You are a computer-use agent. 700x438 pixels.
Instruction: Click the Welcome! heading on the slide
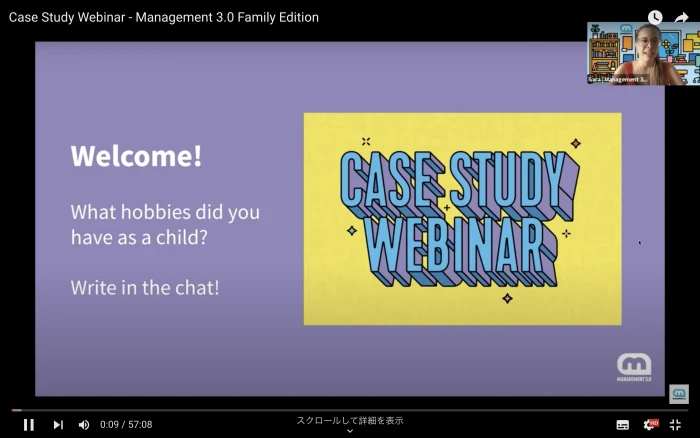pyautogui.click(x=136, y=156)
